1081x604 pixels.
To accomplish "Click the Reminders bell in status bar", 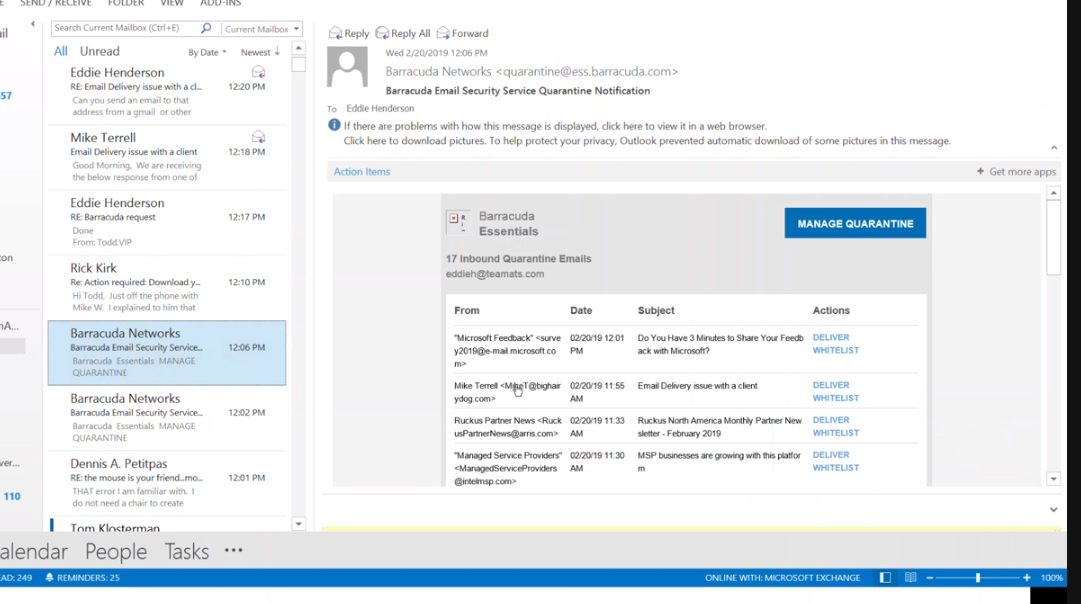I will 49,578.
